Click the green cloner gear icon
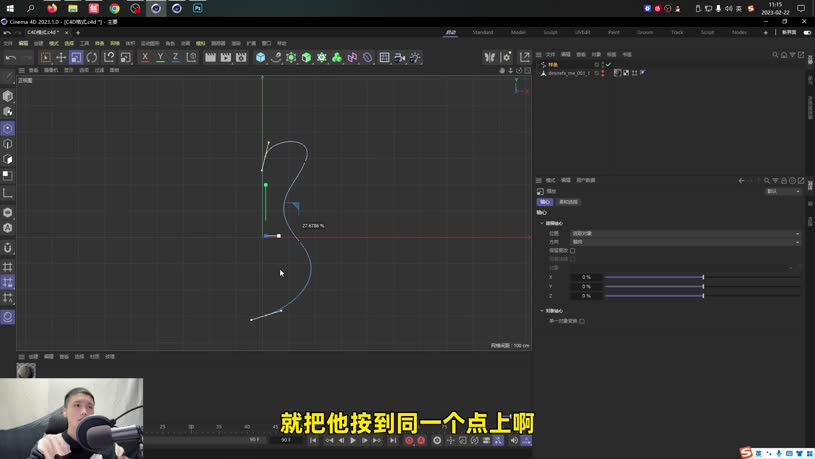This screenshot has height=459, width=815. pyautogui.click(x=322, y=58)
